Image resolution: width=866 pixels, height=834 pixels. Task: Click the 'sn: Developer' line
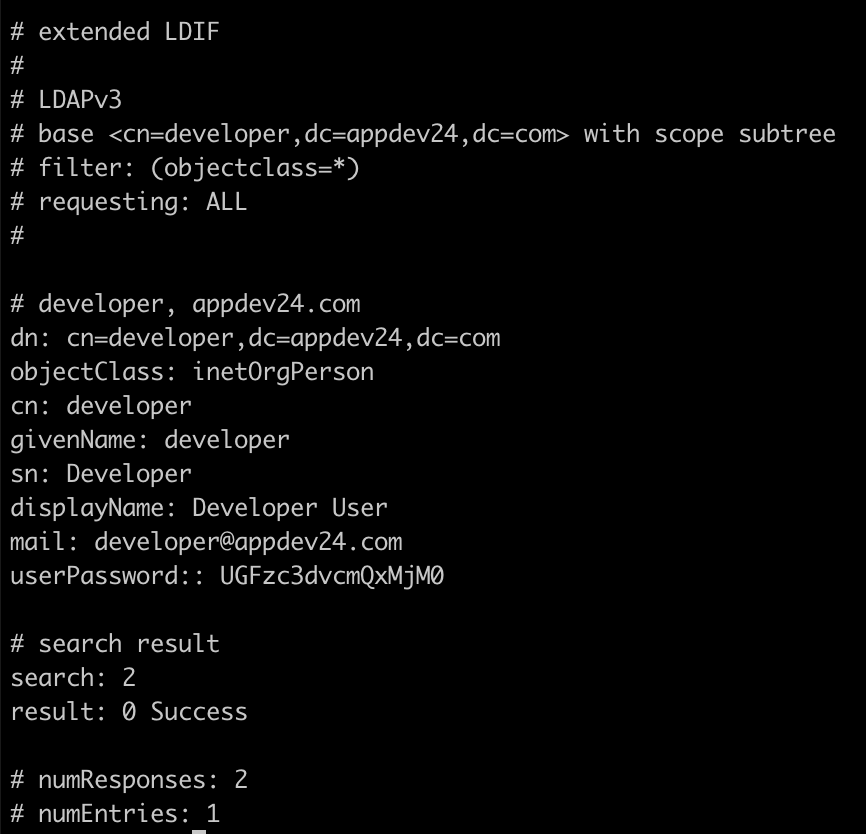[101, 474]
